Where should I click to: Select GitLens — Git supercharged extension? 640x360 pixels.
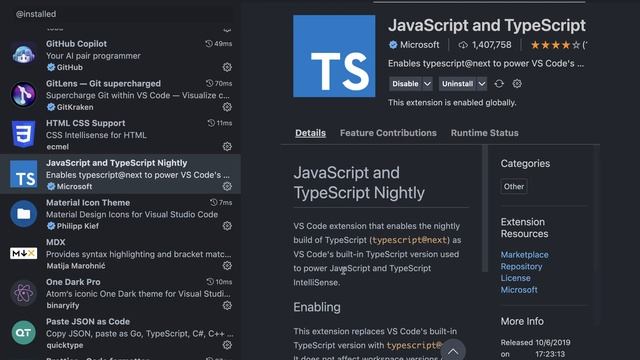point(120,95)
